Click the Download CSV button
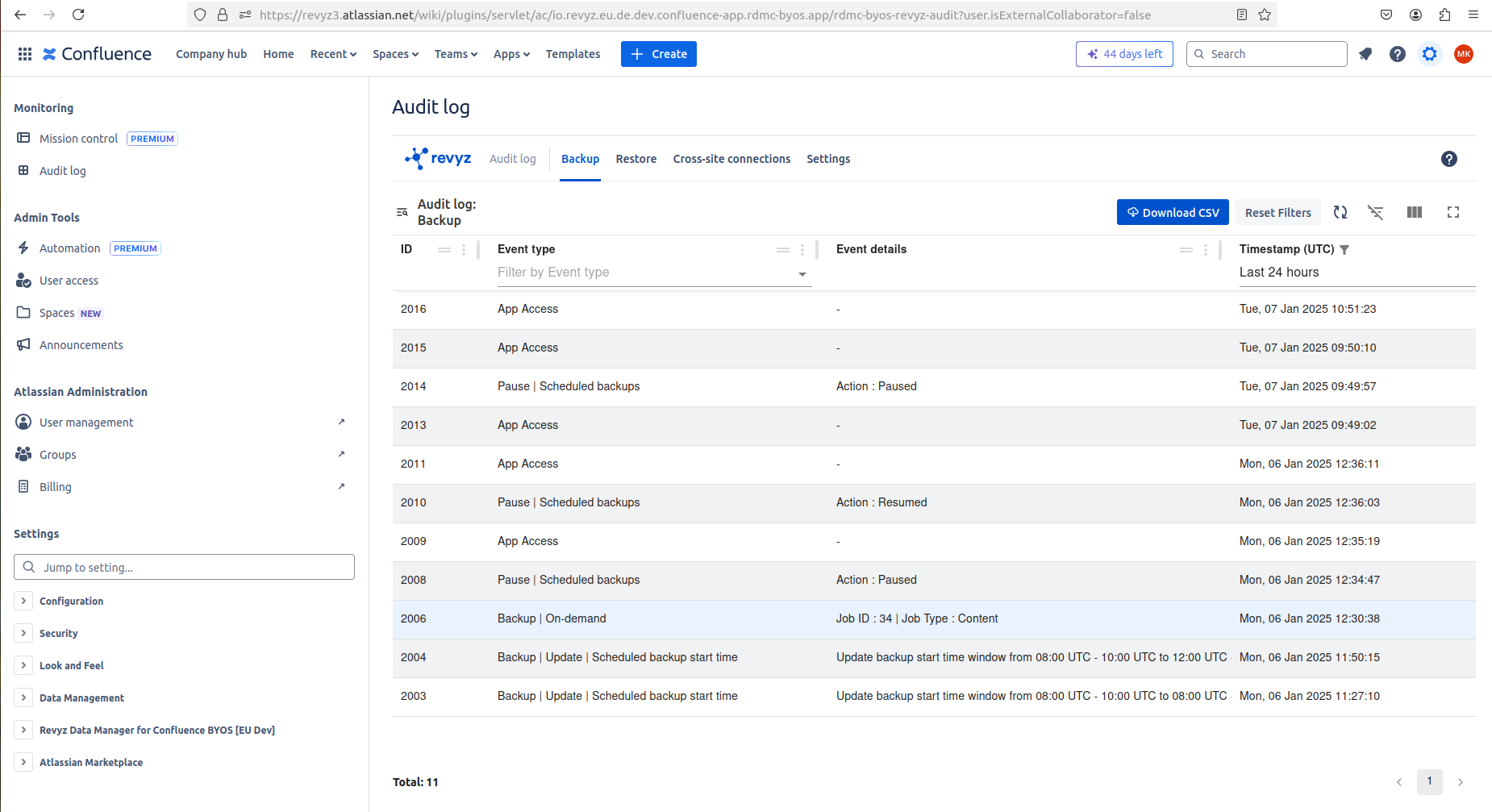 coord(1173,212)
